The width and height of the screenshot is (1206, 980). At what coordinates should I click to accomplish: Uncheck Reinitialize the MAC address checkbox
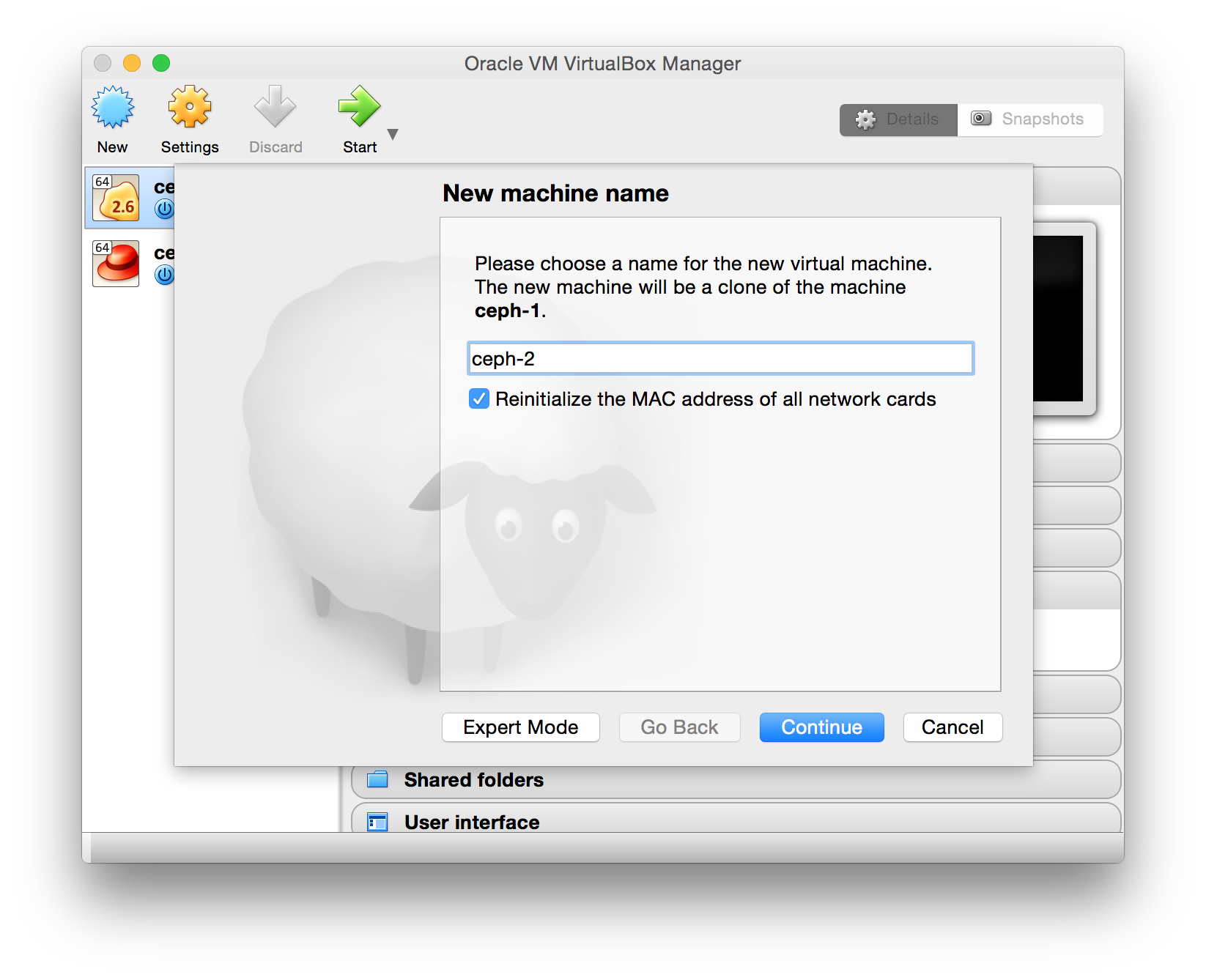click(479, 399)
